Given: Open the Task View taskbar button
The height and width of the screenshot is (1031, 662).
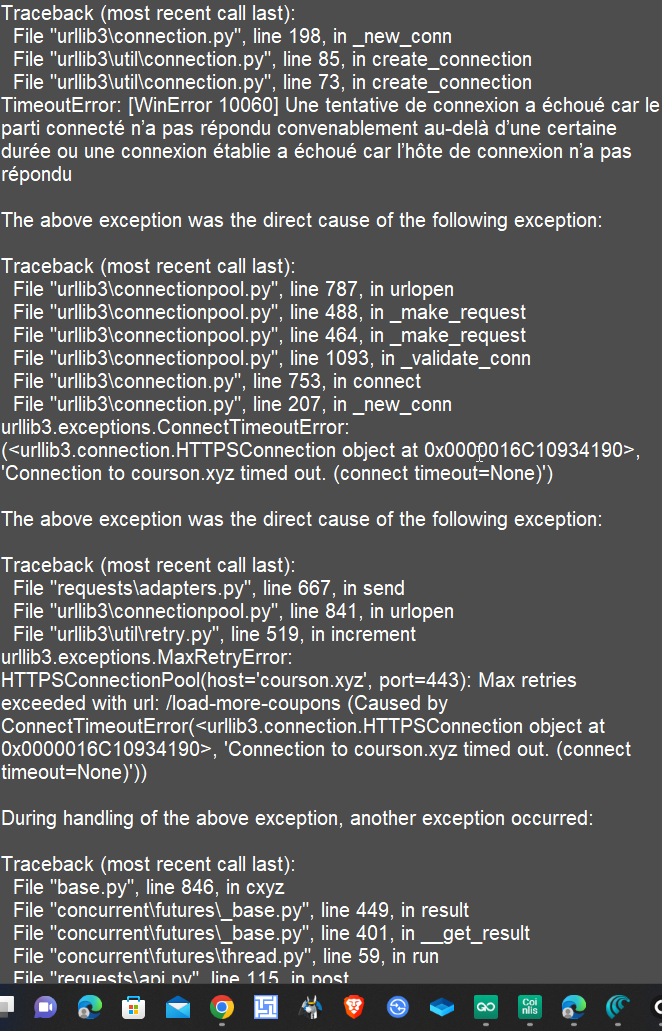Looking at the screenshot, I should click(4, 1006).
